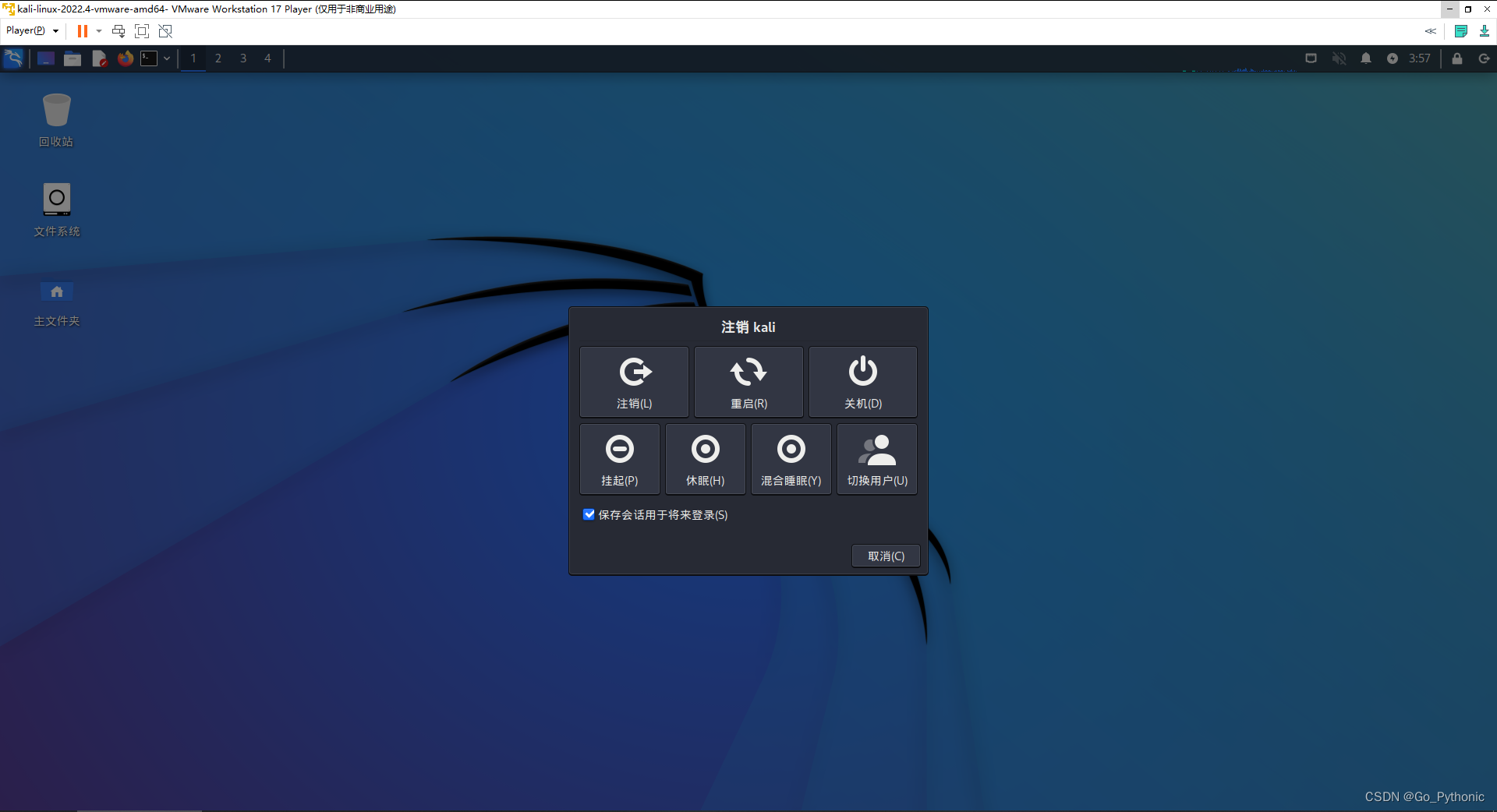Screen dimensions: 1497x812
Task: Click the VMware download tools icon
Action: click(x=1485, y=31)
